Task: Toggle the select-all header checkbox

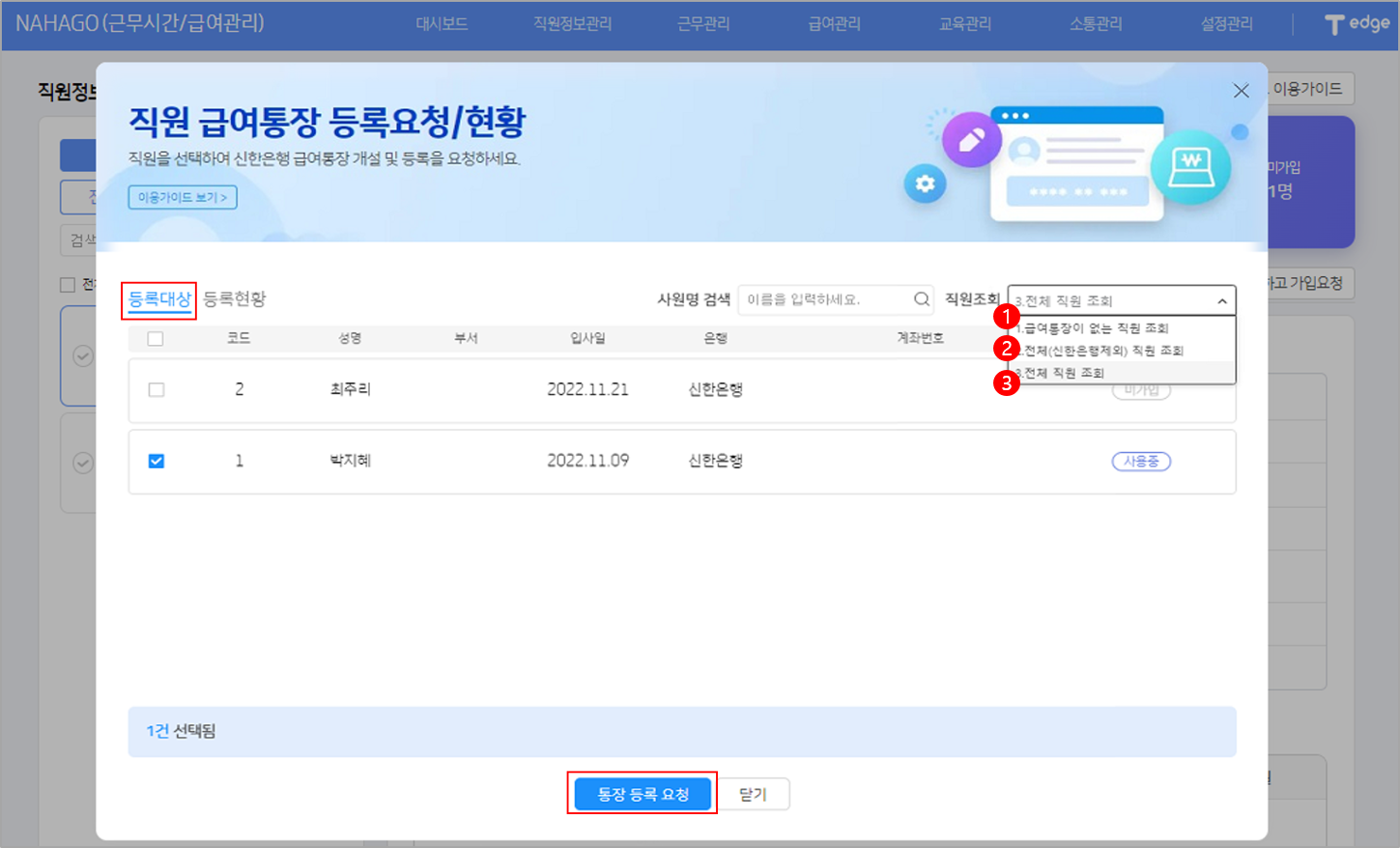Action: (156, 339)
